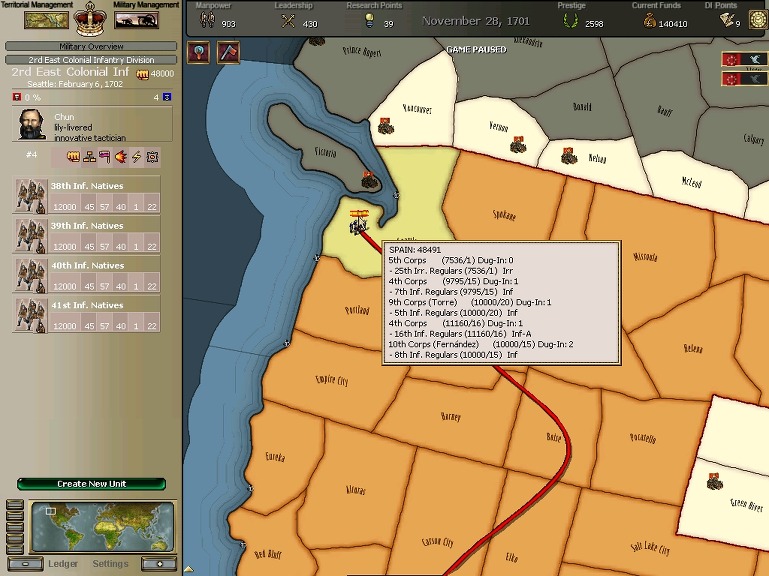Click 38th Inf. Natives soldier portrait
Viewport: 769px width, 576px height.
[30, 196]
